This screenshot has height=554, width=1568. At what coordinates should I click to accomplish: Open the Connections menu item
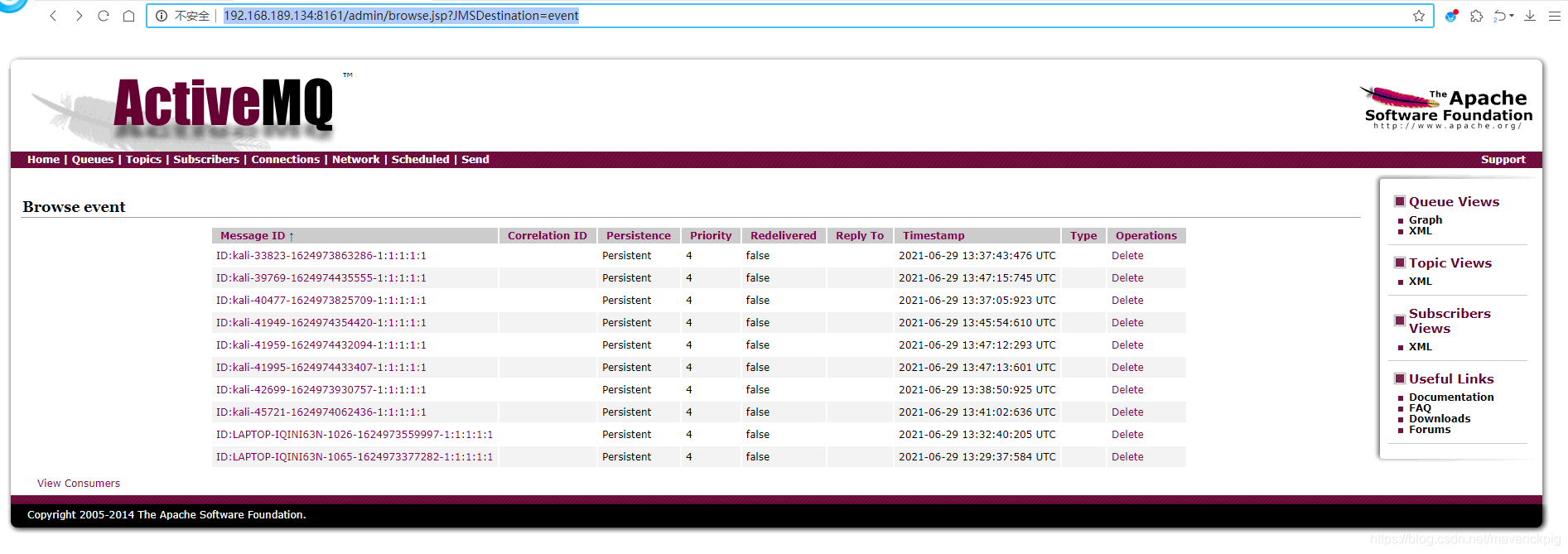(x=285, y=160)
